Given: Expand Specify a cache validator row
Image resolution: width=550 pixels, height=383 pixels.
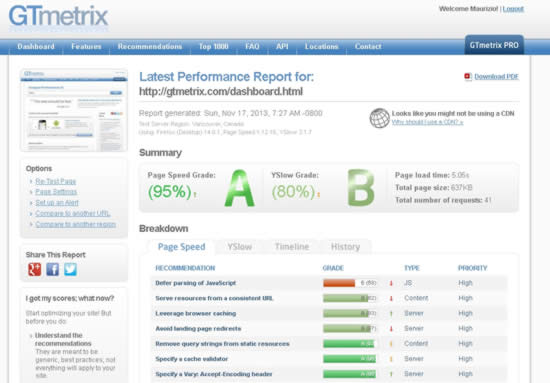Looking at the screenshot, I should [192, 359].
